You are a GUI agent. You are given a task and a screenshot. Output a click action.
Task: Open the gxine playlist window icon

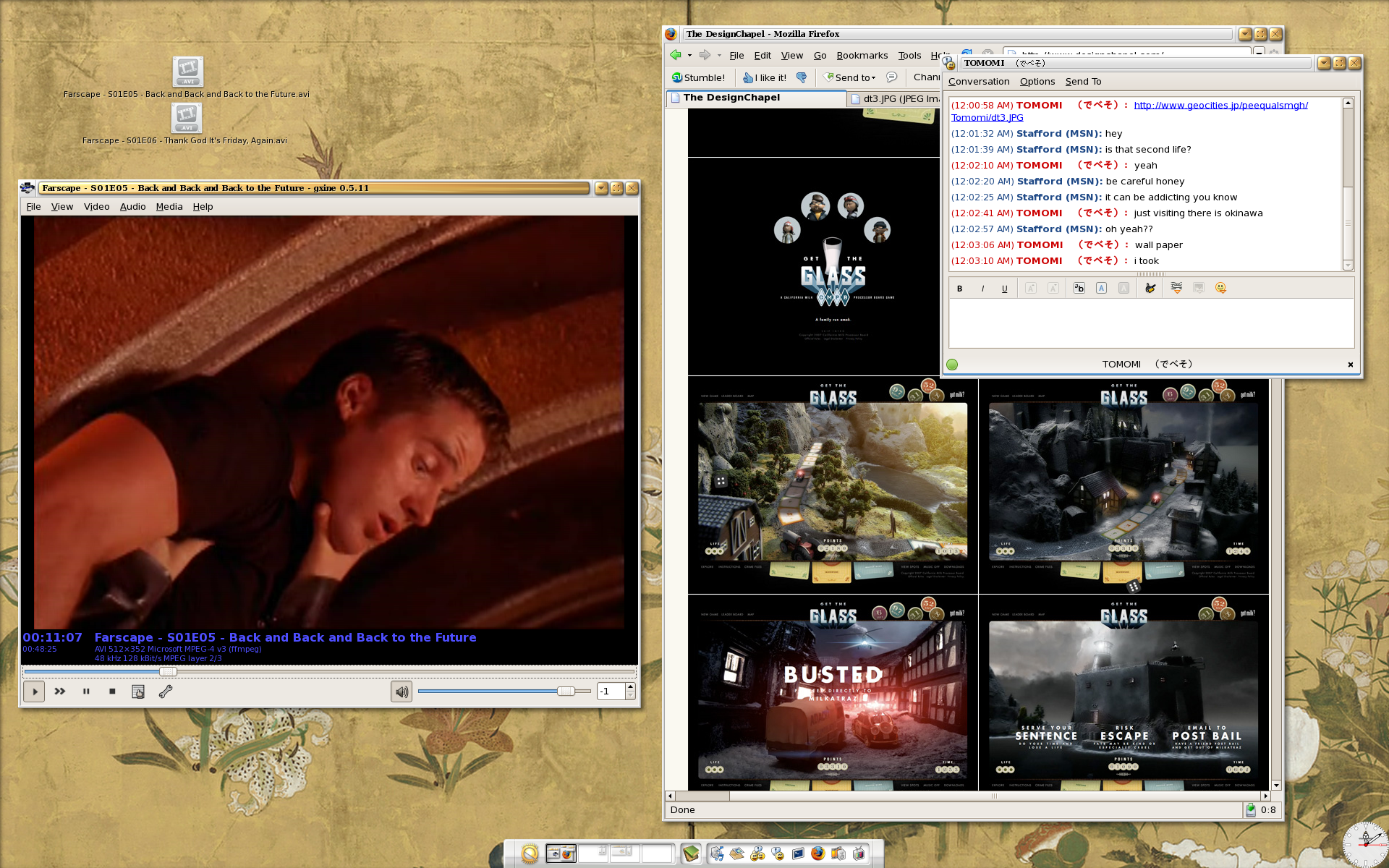[x=138, y=692]
